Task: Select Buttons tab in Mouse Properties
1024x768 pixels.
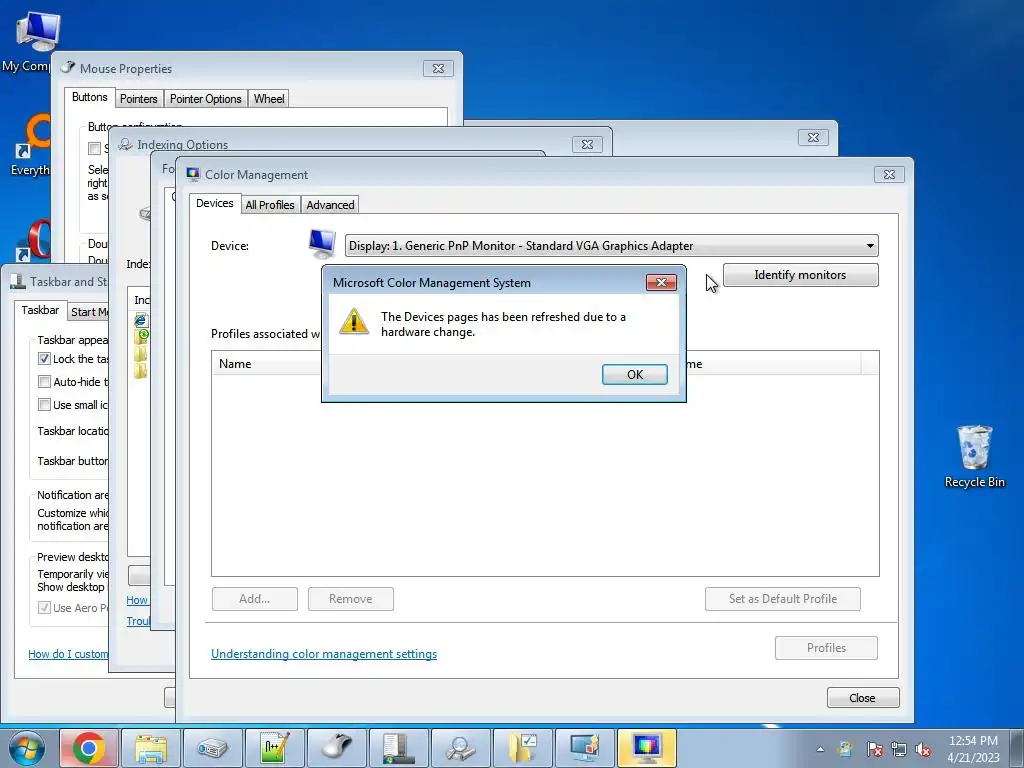Action: [89, 97]
